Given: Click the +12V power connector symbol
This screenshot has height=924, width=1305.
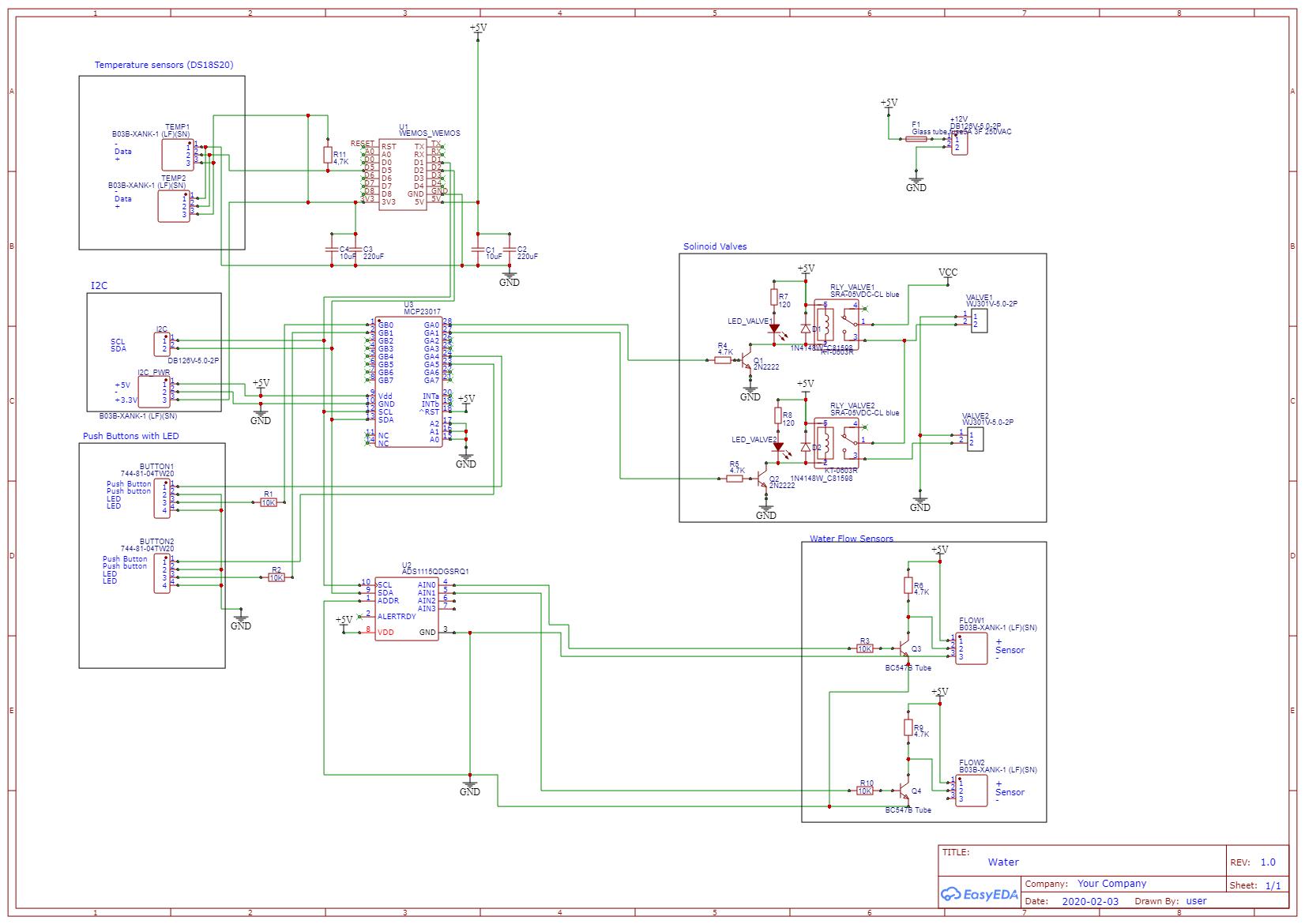Looking at the screenshot, I should tap(959, 143).
